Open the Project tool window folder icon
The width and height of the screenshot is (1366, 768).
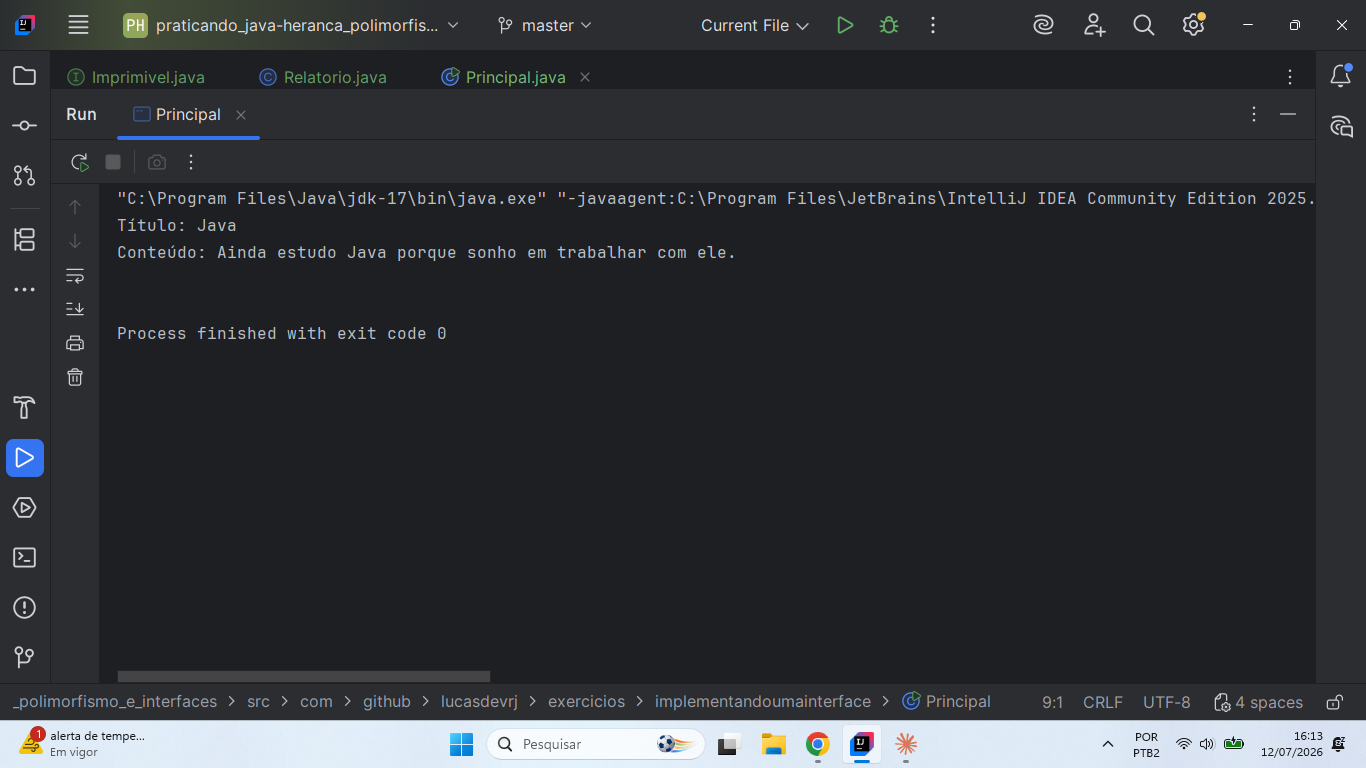coord(25,76)
